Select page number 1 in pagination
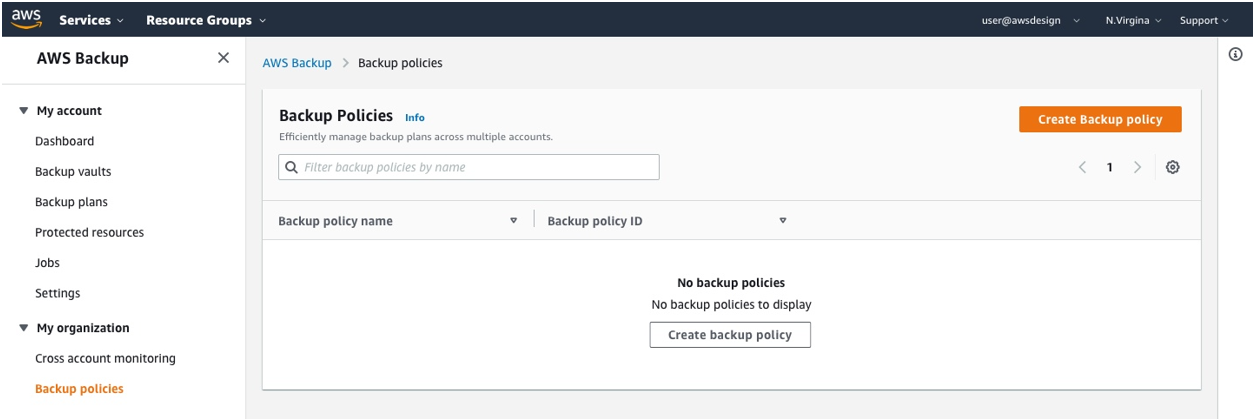This screenshot has width=1255, height=419. (x=1110, y=167)
